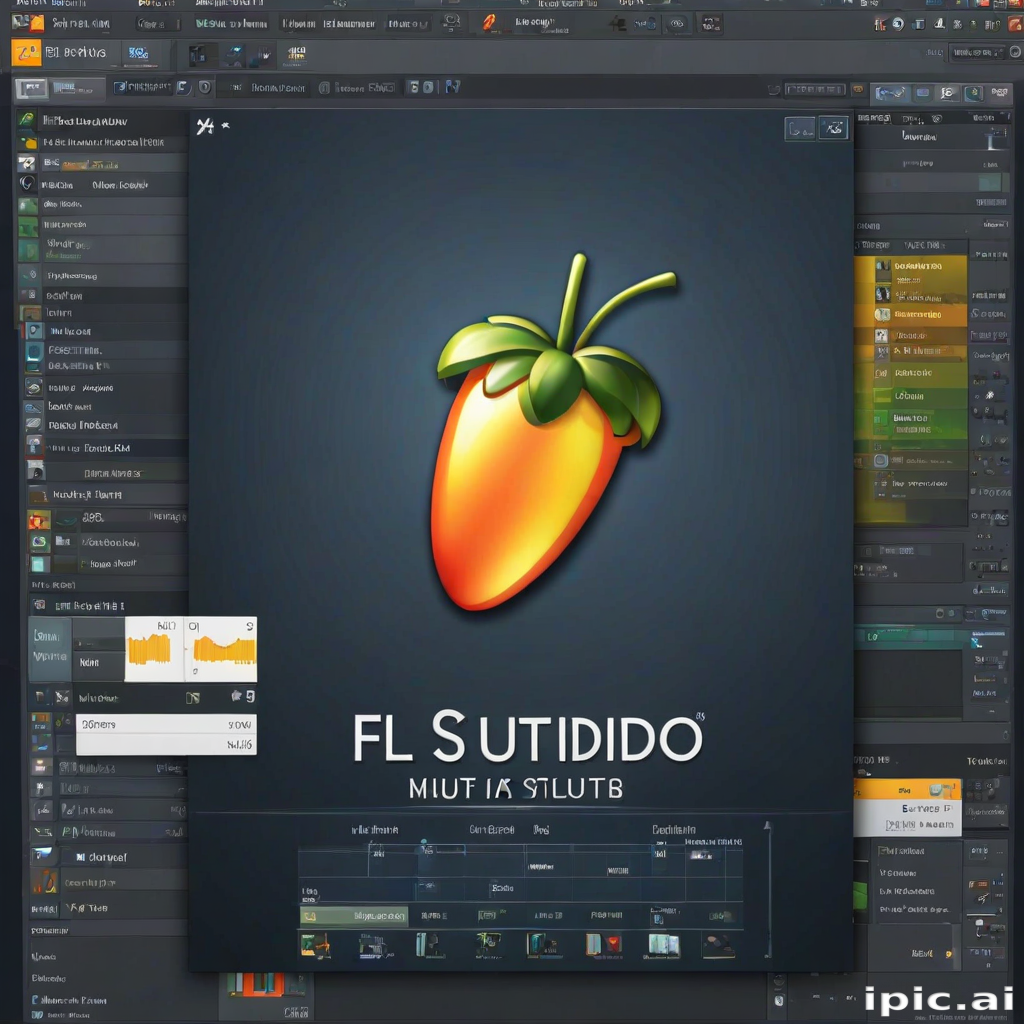This screenshot has height=1024, width=1024.
Task: Open the first green-and-orange thumbnail in the splash bottom row
Action: (315, 945)
